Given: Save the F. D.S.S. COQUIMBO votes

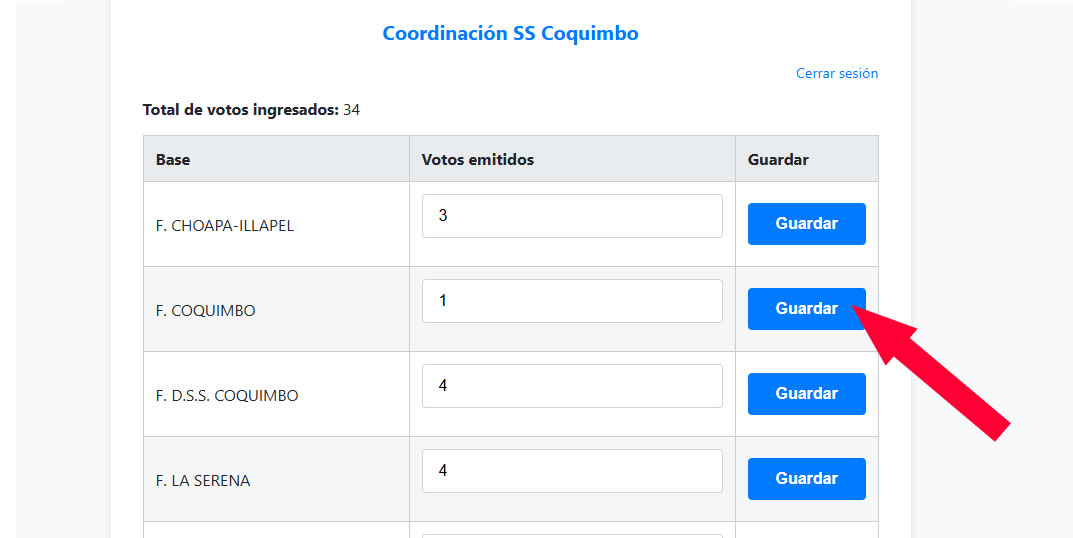Looking at the screenshot, I should click(806, 394).
